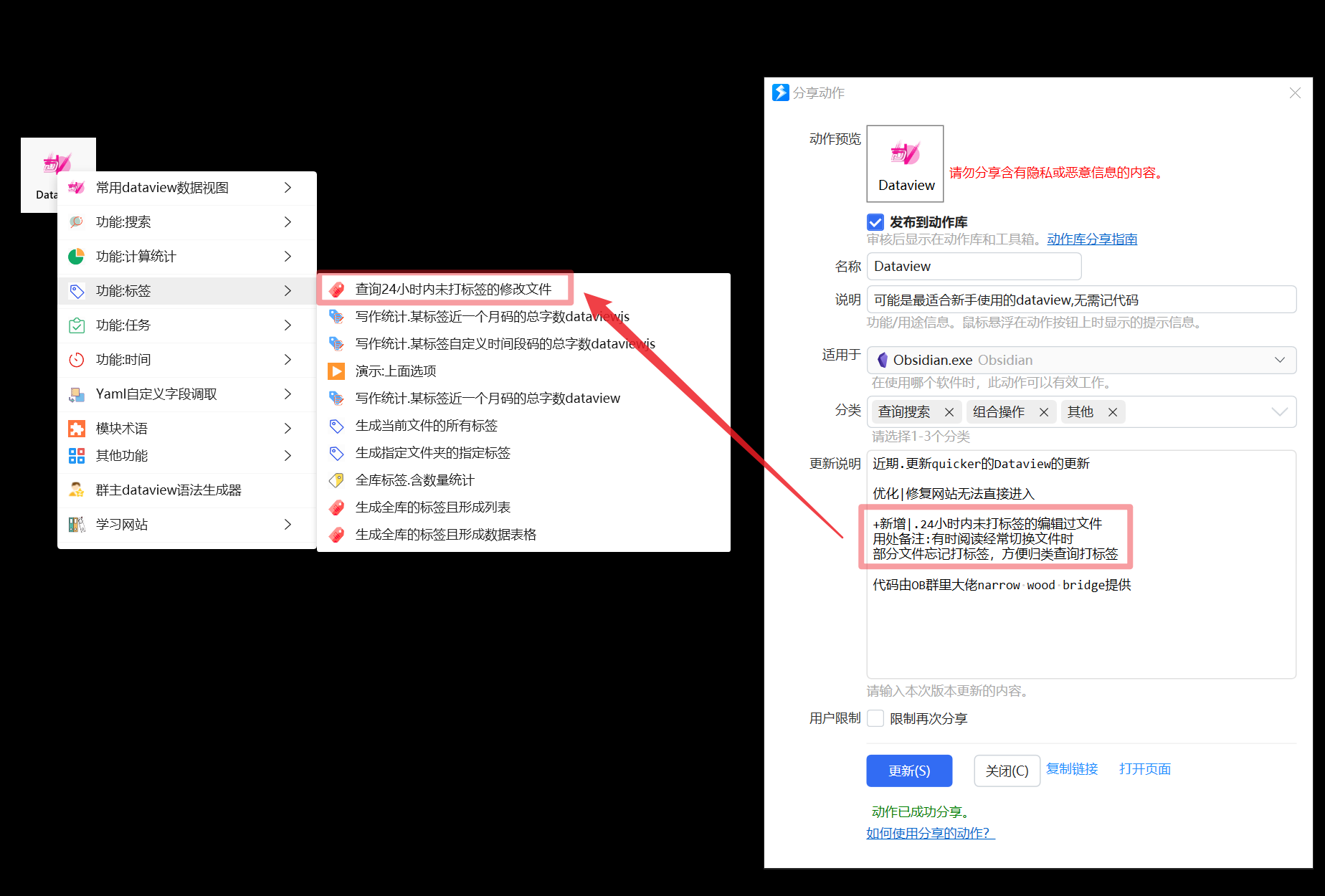Click the 功能:标签 tag icon

click(x=76, y=291)
